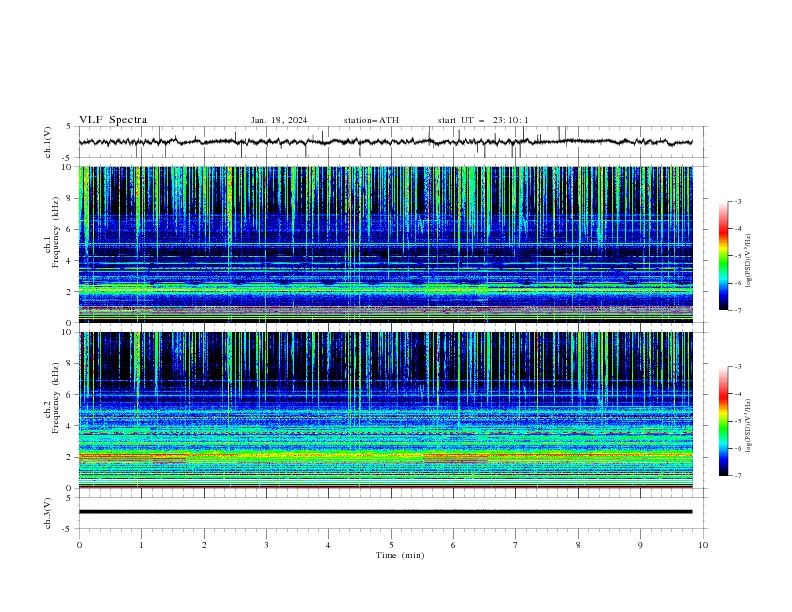Click the ch.1 spectrogram color scale bar
Image resolution: width=792 pixels, height=612 pixels.
723,256
